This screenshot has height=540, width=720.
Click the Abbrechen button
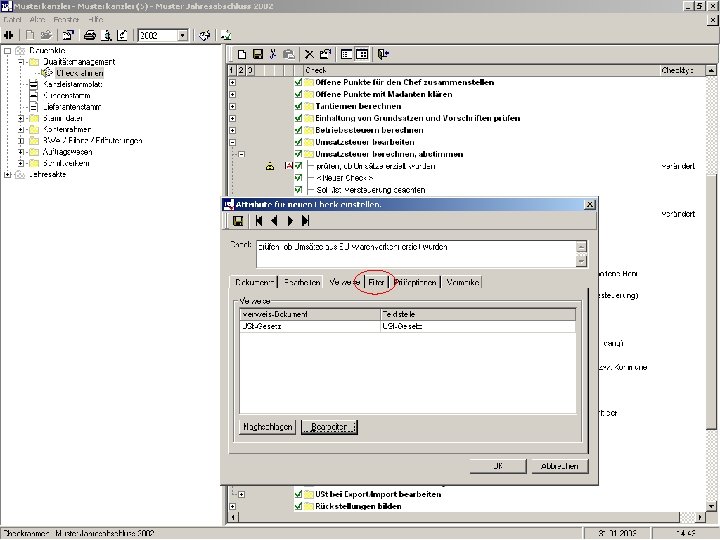click(559, 466)
